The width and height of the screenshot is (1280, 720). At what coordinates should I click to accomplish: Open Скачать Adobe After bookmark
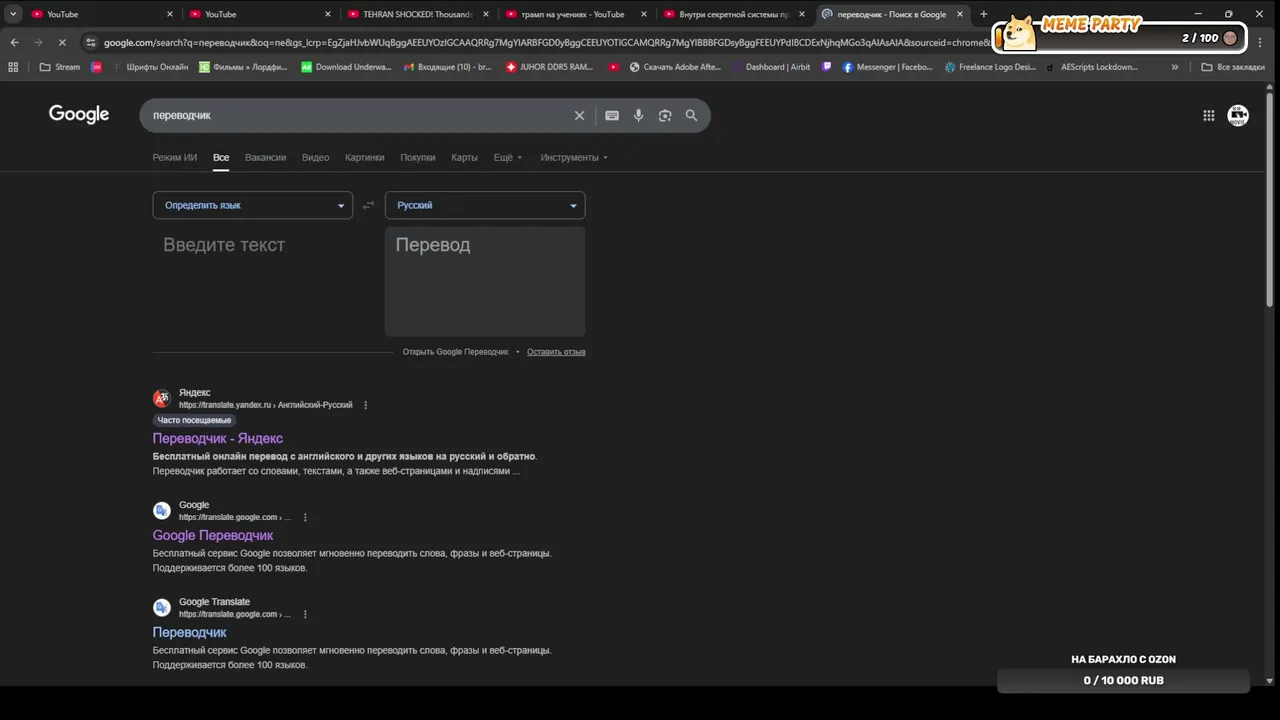[675, 67]
